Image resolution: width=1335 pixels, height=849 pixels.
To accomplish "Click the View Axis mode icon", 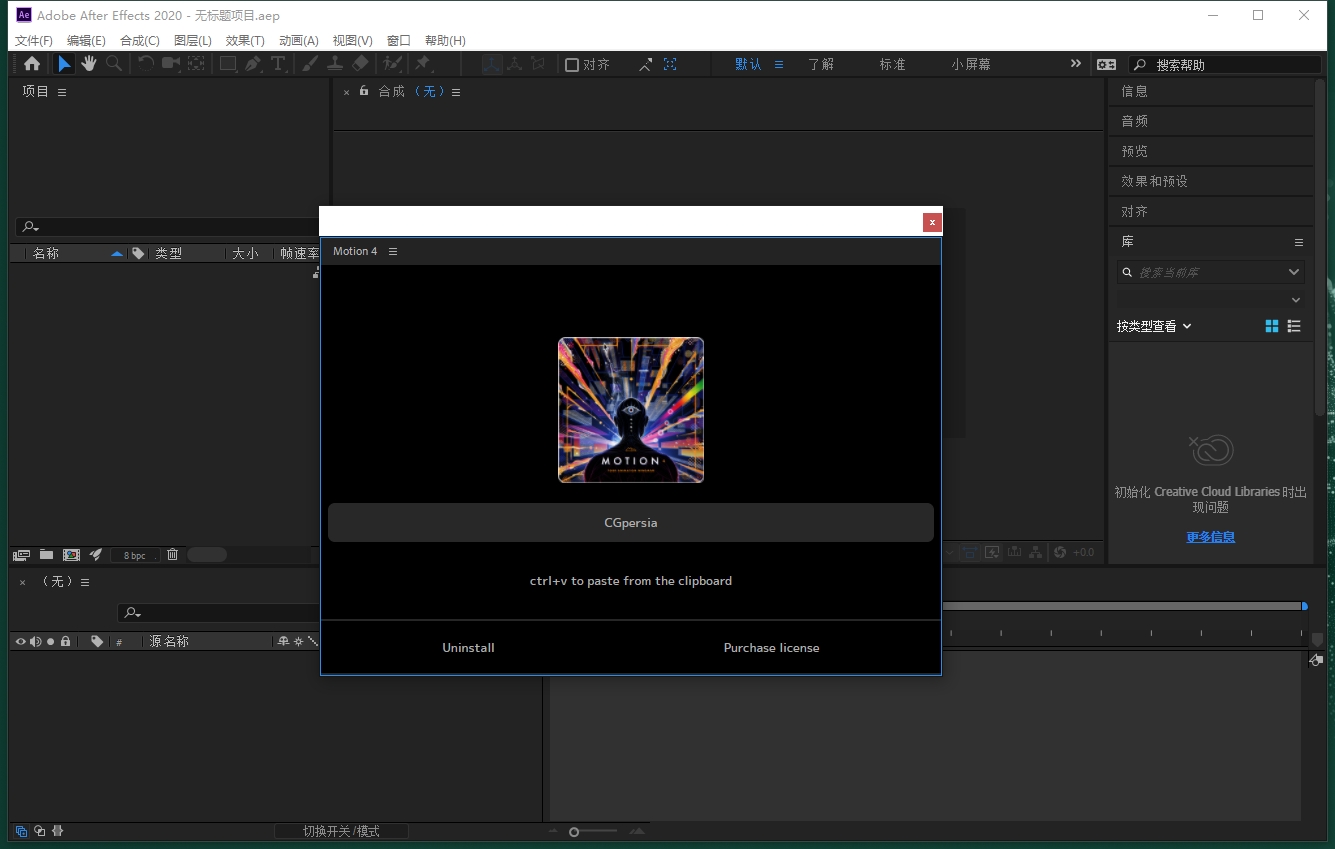I will click(538, 64).
